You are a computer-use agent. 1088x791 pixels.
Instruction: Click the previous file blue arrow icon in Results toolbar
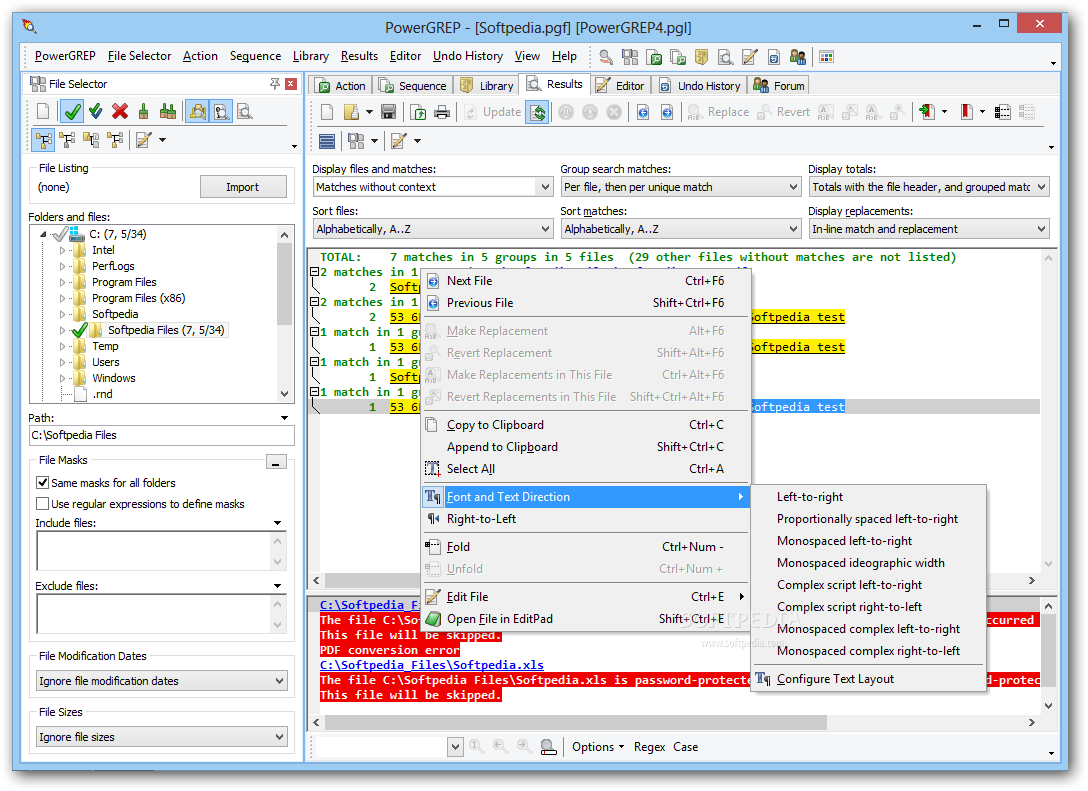coord(643,112)
